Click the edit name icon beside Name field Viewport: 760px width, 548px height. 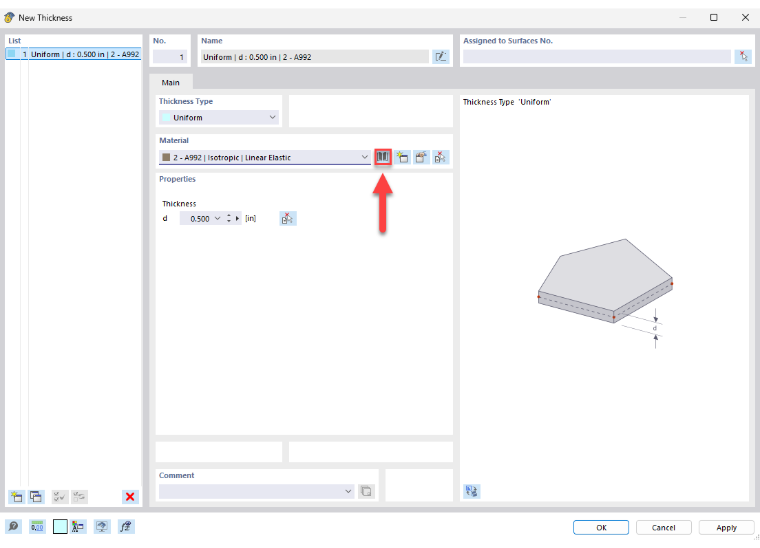pyautogui.click(x=441, y=57)
